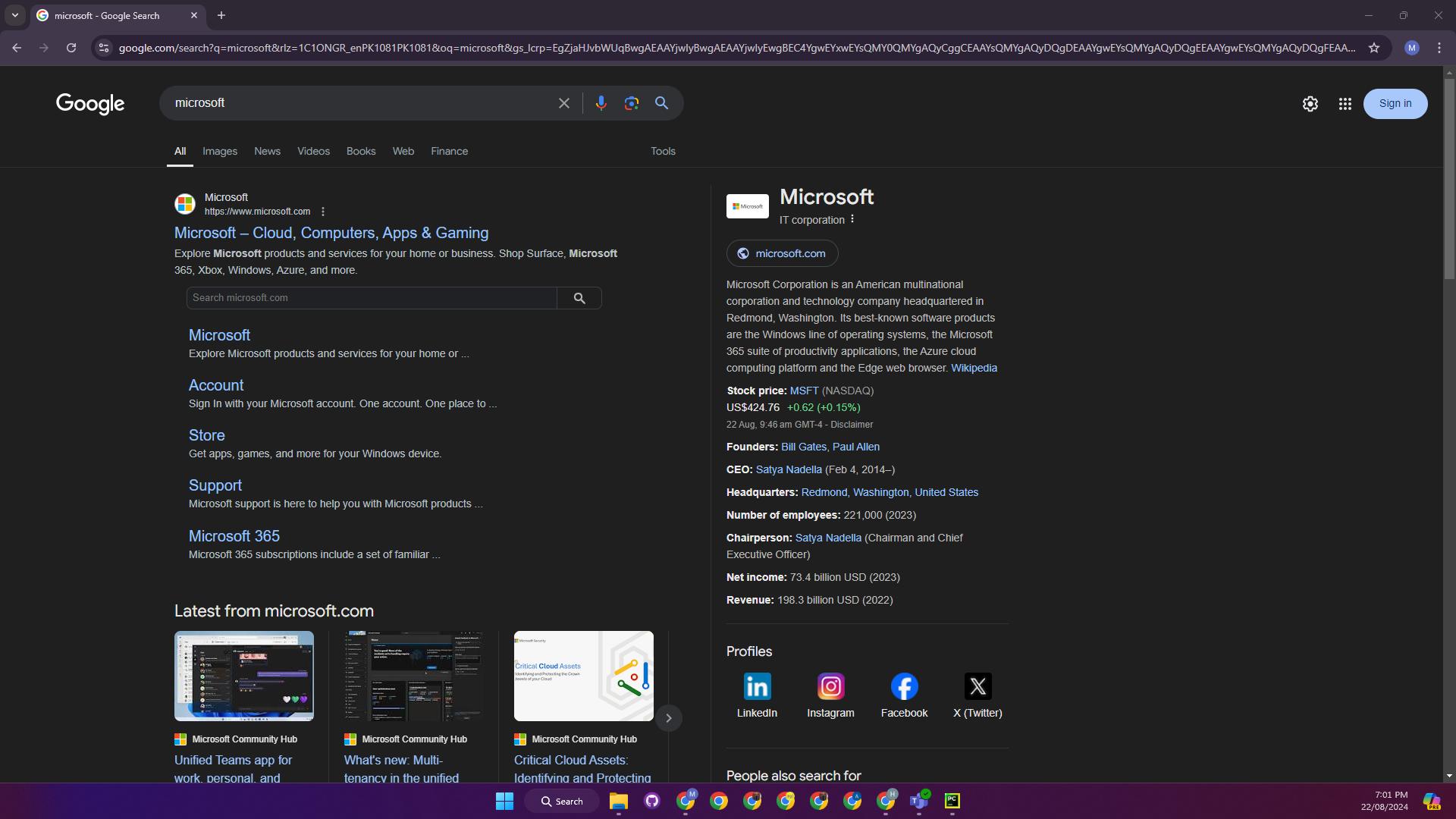Open Microsoft's Instagram profile icon
1456x819 pixels.
[x=830, y=686]
